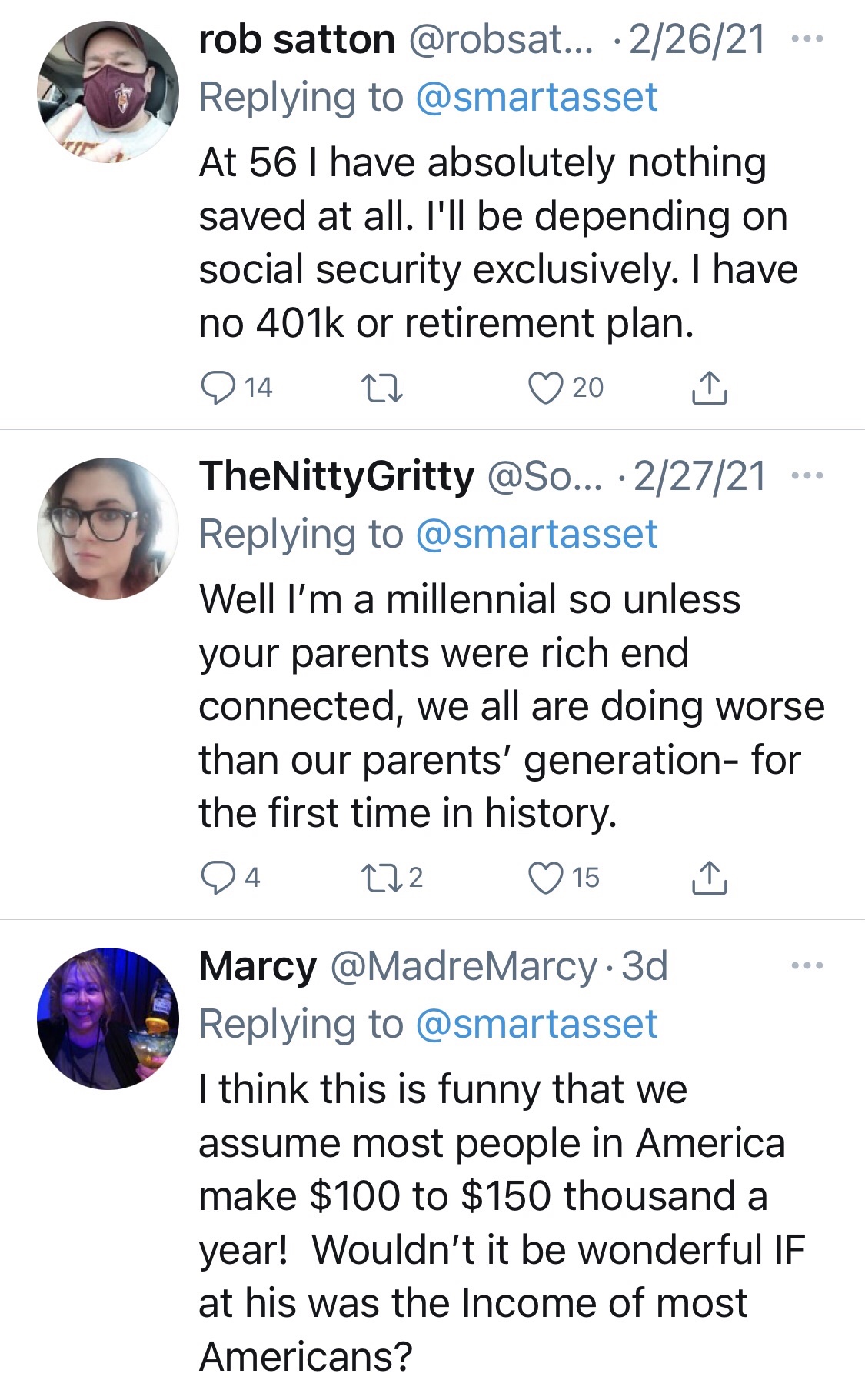Open TheNittyGritty display name
The image size is (865, 1400).
click(x=337, y=475)
